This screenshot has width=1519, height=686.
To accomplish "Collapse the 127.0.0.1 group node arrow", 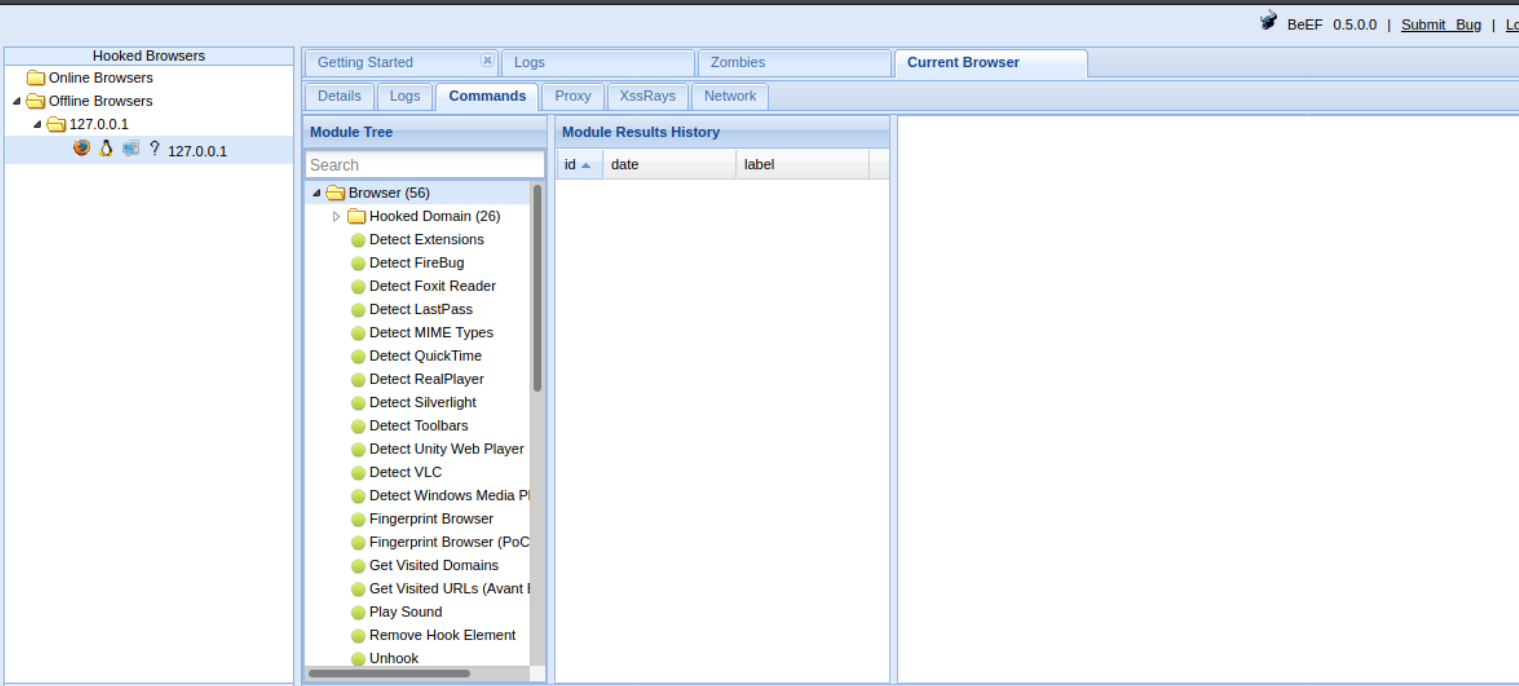I will click(38, 125).
